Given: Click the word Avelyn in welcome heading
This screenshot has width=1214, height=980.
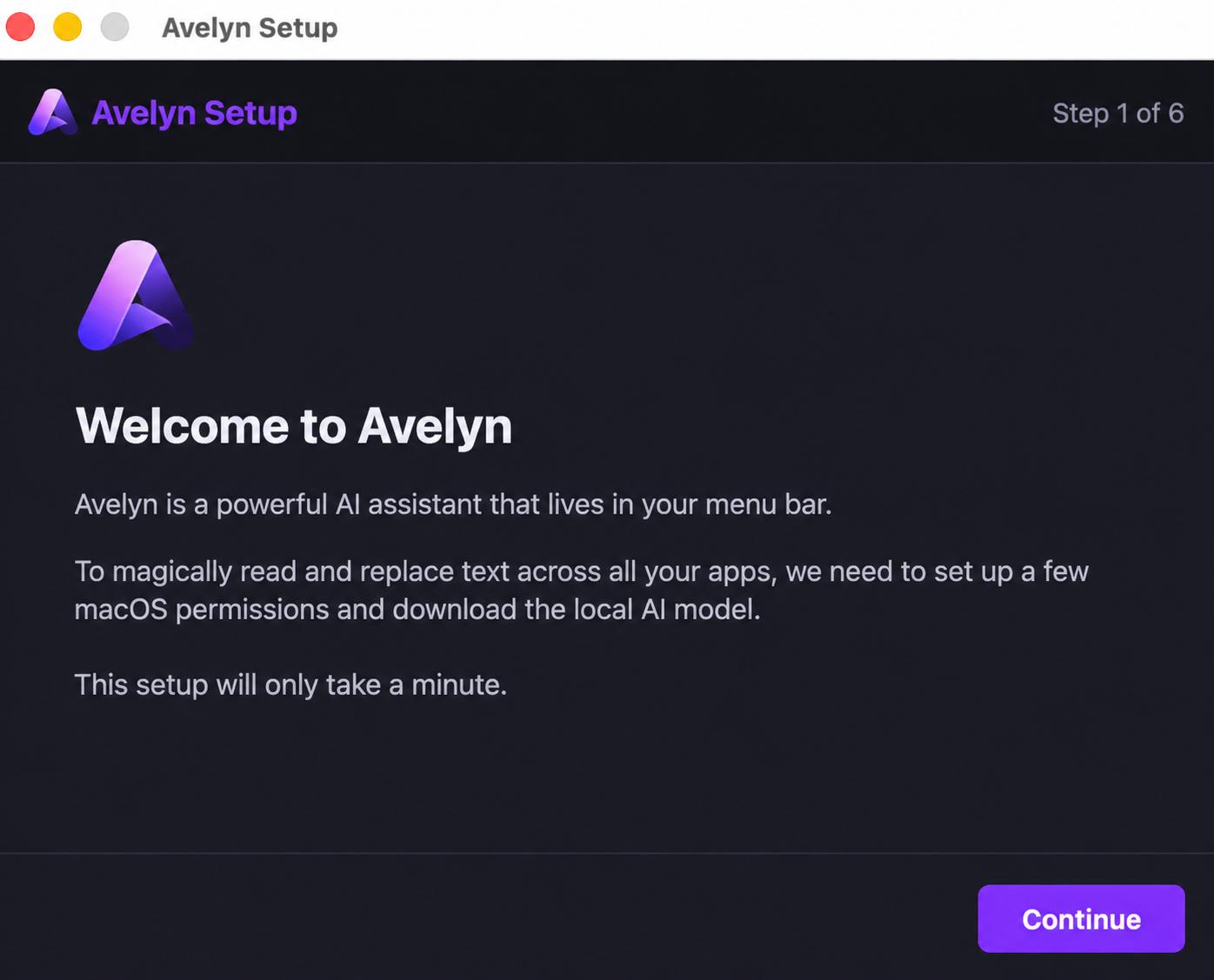Looking at the screenshot, I should [435, 426].
